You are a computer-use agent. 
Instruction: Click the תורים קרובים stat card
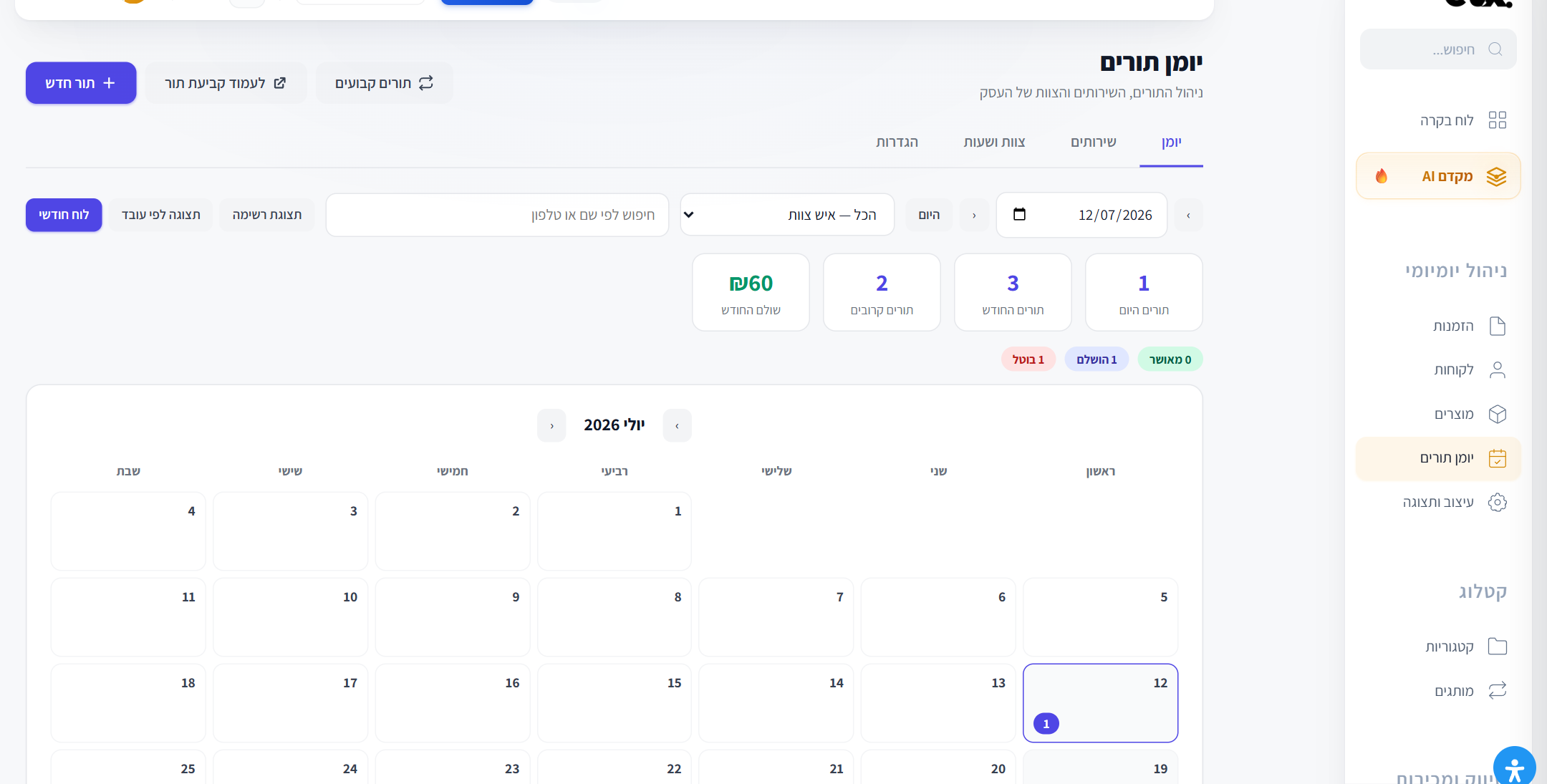(x=882, y=292)
